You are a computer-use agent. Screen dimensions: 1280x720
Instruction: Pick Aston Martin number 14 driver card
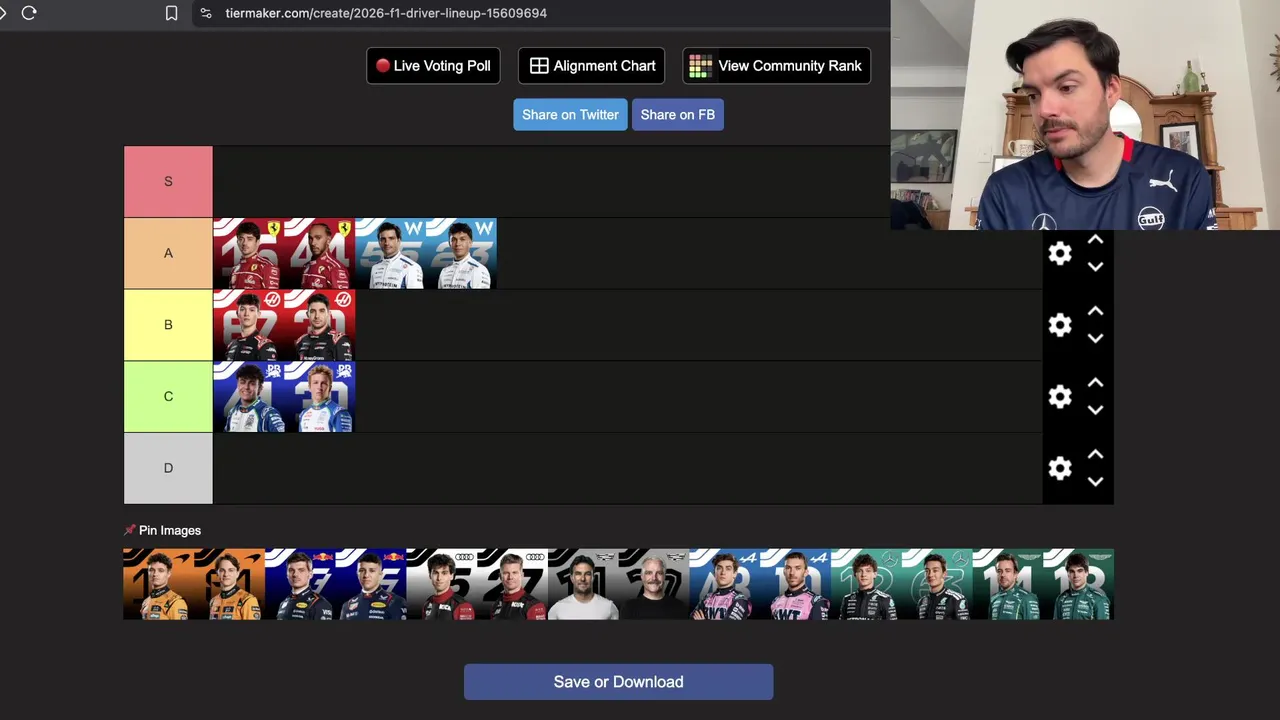pyautogui.click(x=1007, y=584)
